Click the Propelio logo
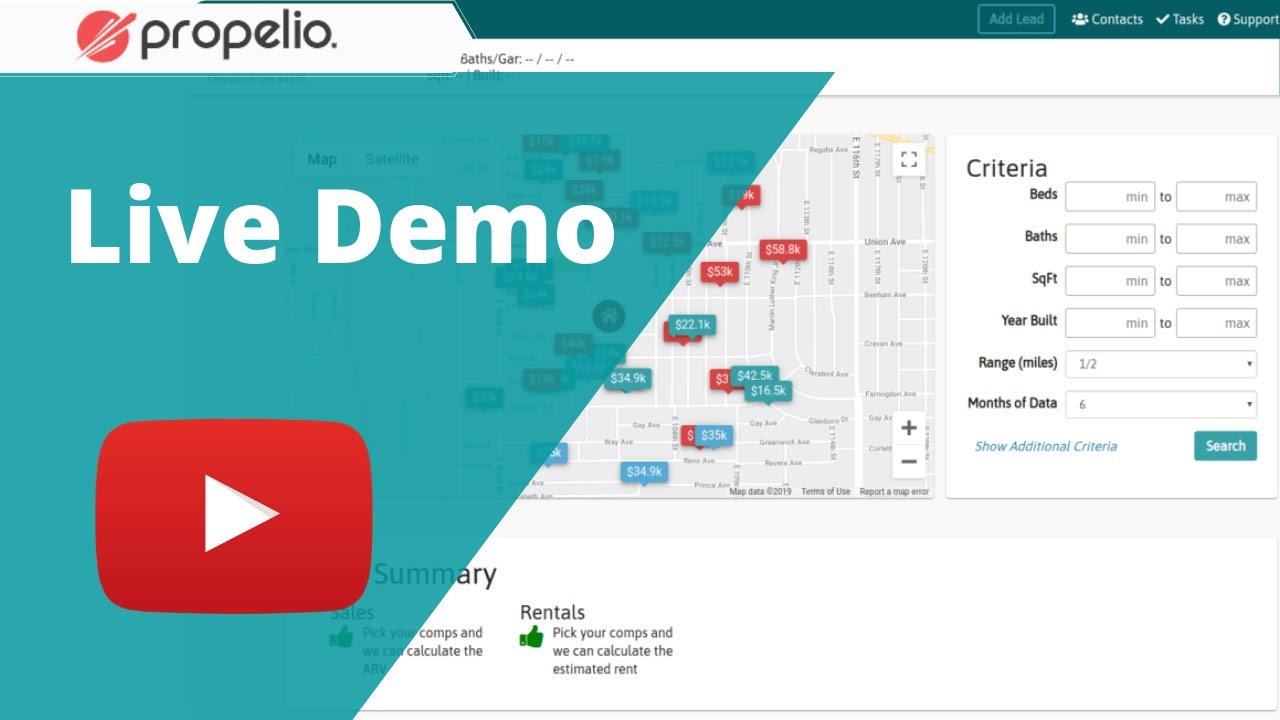 pyautogui.click(x=206, y=35)
